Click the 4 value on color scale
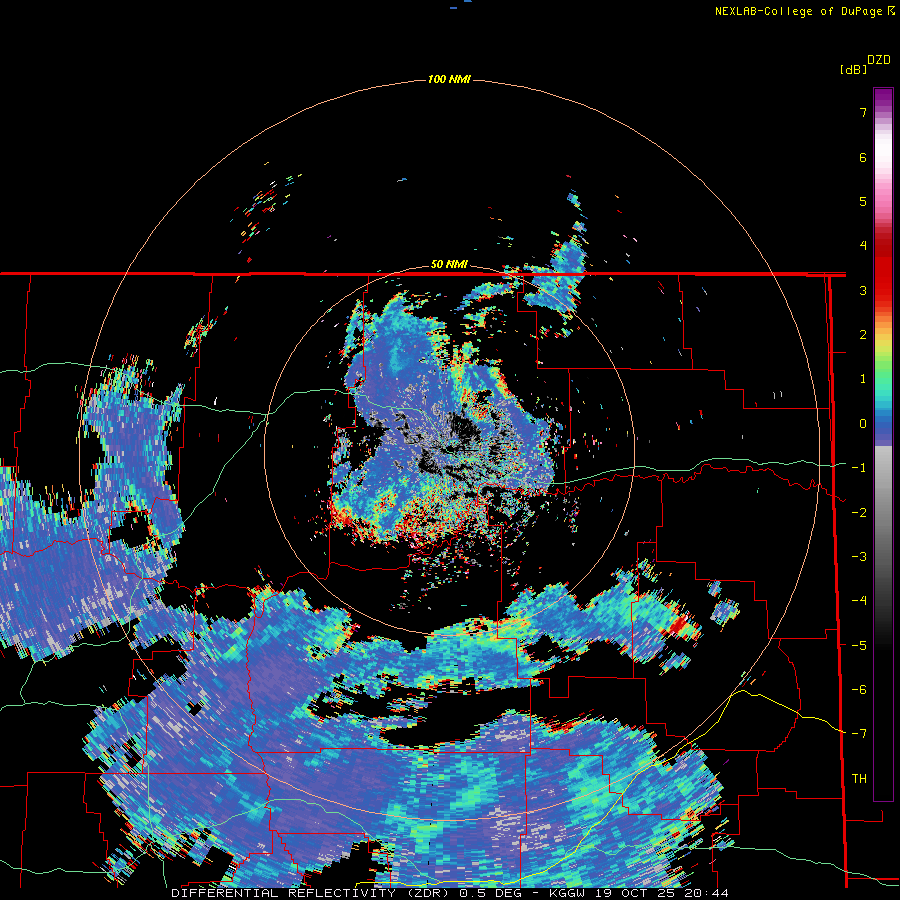 863,246
